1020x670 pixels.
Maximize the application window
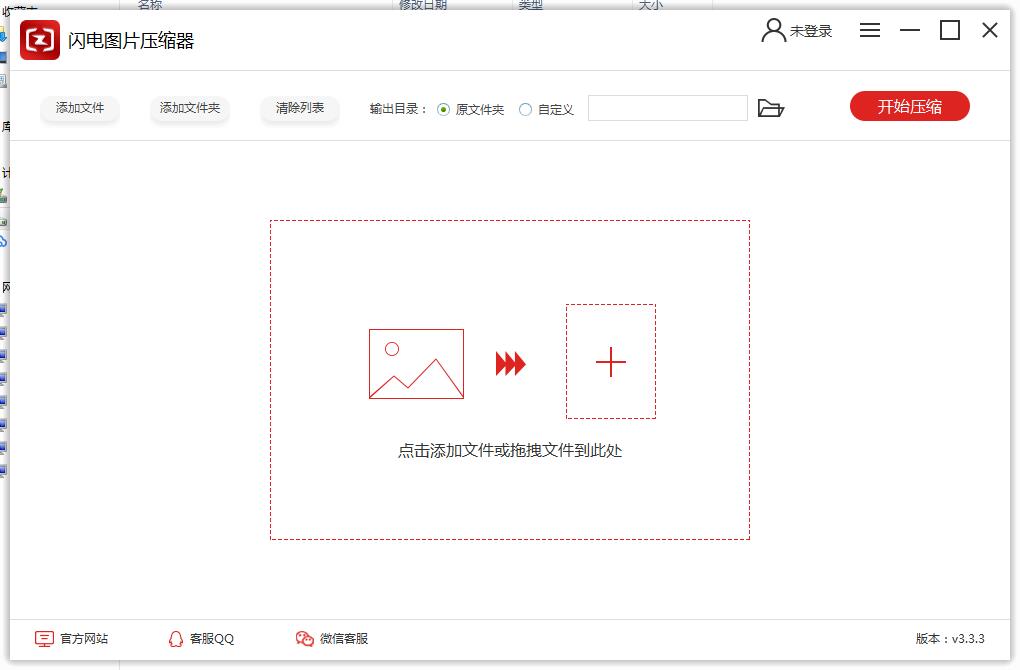[x=949, y=31]
